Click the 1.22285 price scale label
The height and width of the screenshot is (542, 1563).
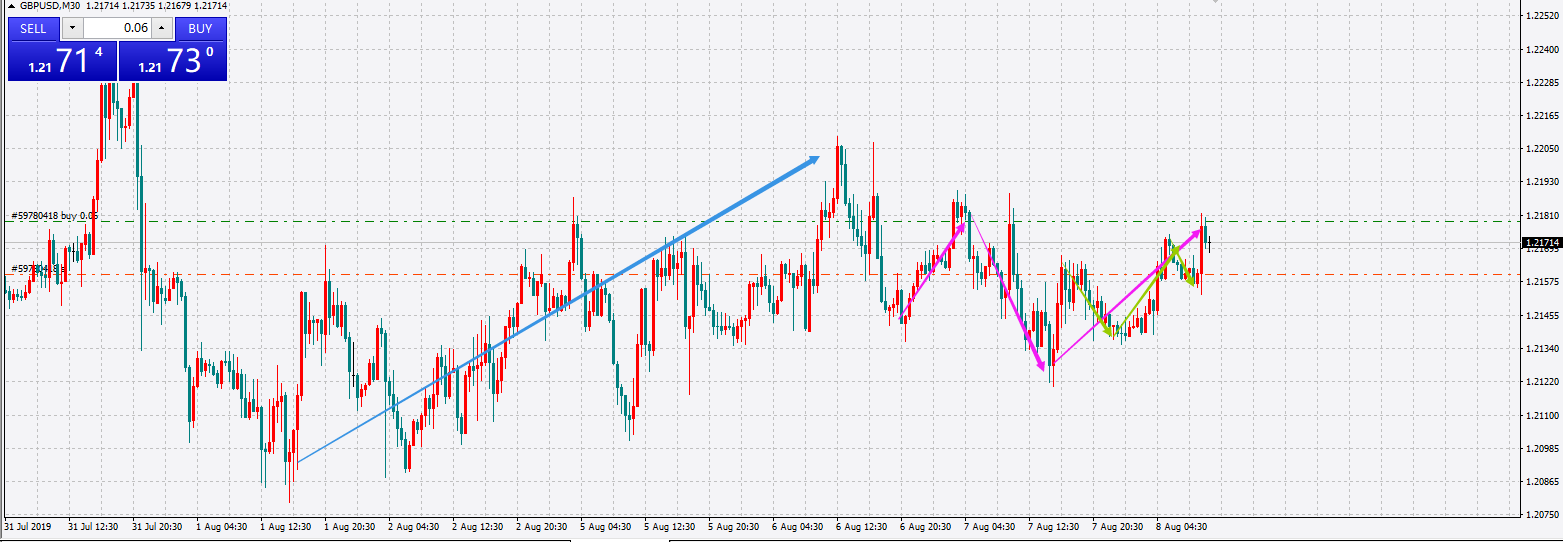pos(1544,82)
